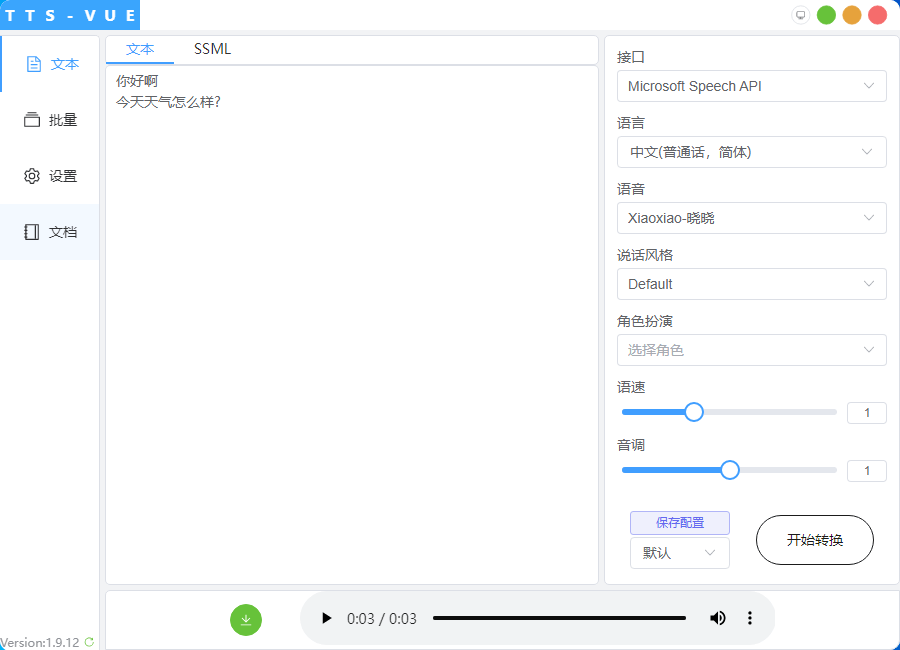Open the 文档 (docs) section in sidebar
The height and width of the screenshot is (650, 900).
(x=50, y=231)
